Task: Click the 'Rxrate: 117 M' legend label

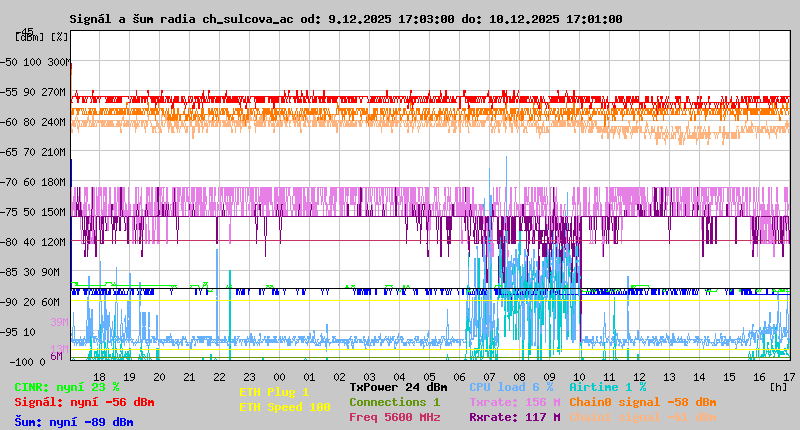Action: click(x=515, y=417)
